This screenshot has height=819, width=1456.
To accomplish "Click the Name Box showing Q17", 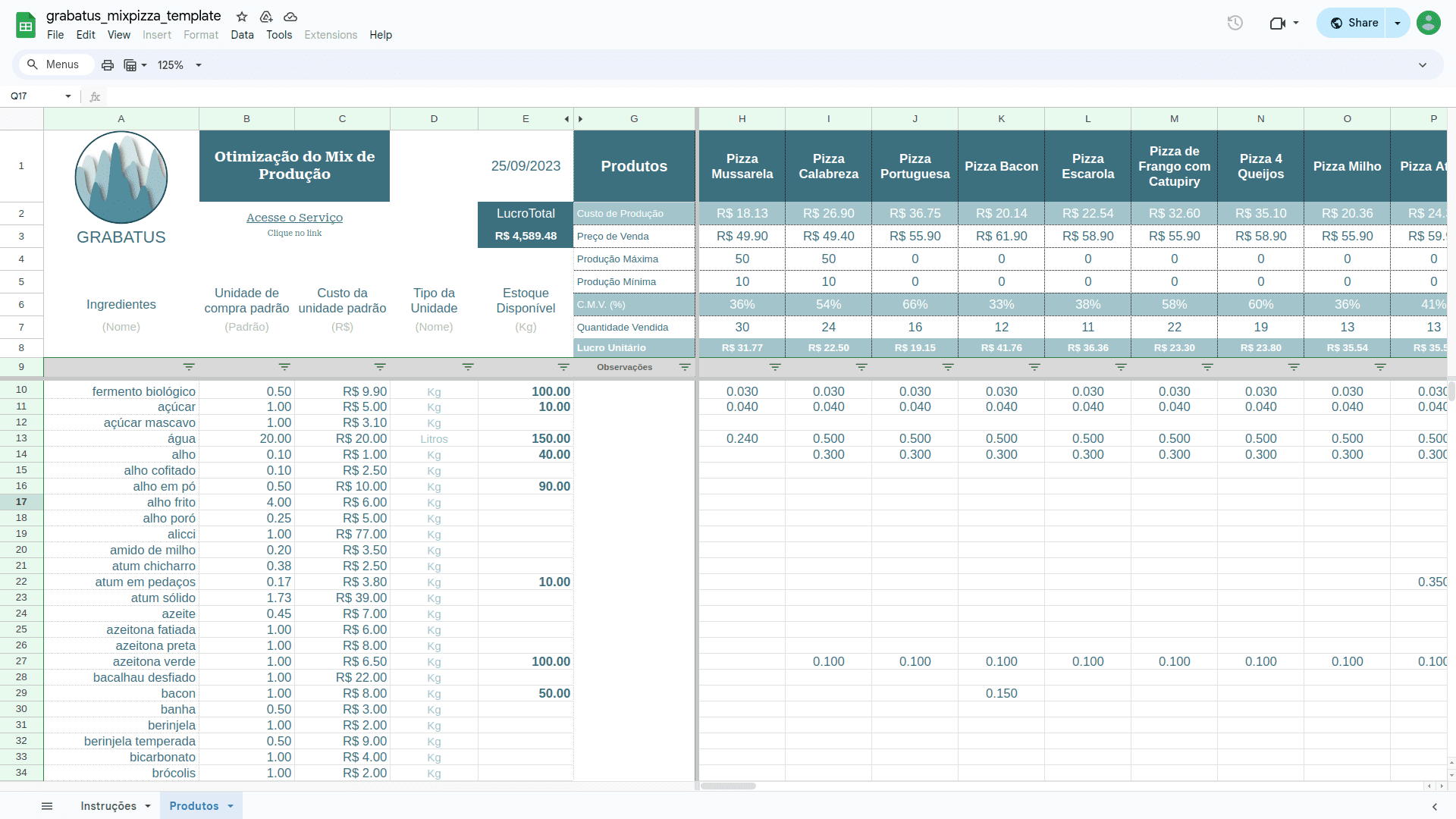I will point(34,96).
